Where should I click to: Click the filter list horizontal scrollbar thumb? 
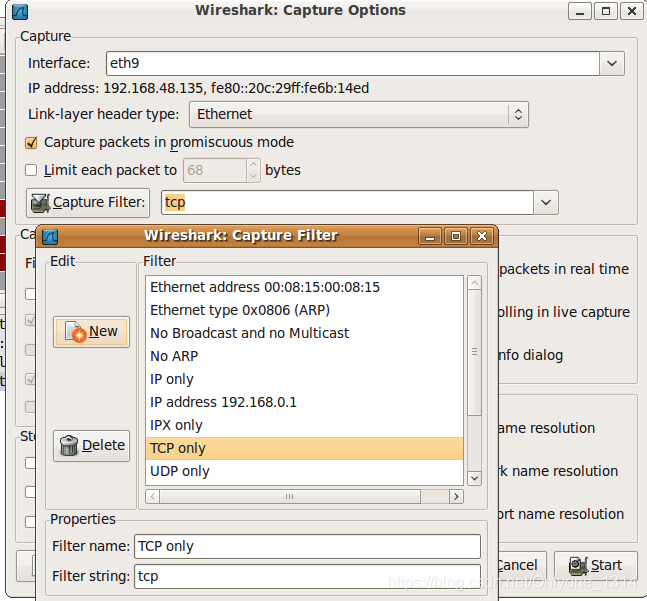(290, 496)
